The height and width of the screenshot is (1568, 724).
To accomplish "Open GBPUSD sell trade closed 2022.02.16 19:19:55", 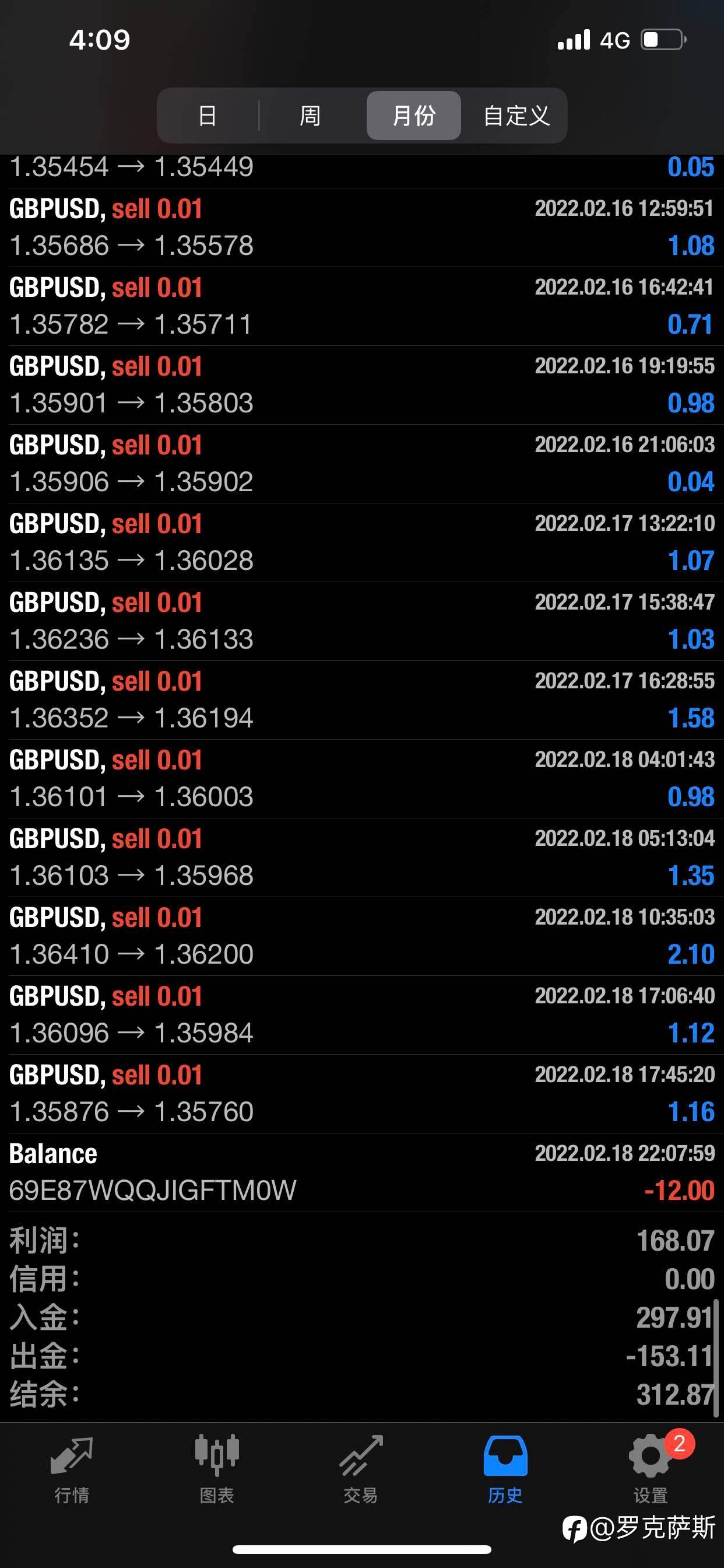I will click(x=362, y=384).
